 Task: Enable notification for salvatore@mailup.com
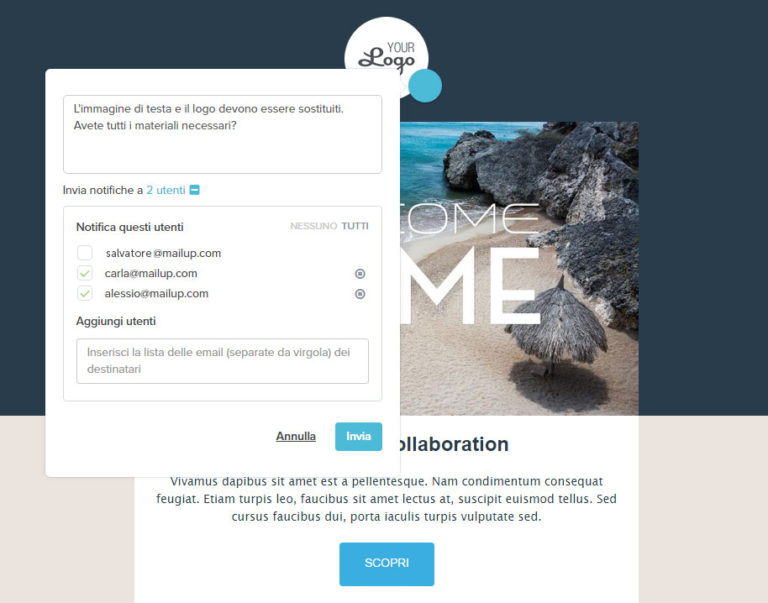[x=85, y=253]
